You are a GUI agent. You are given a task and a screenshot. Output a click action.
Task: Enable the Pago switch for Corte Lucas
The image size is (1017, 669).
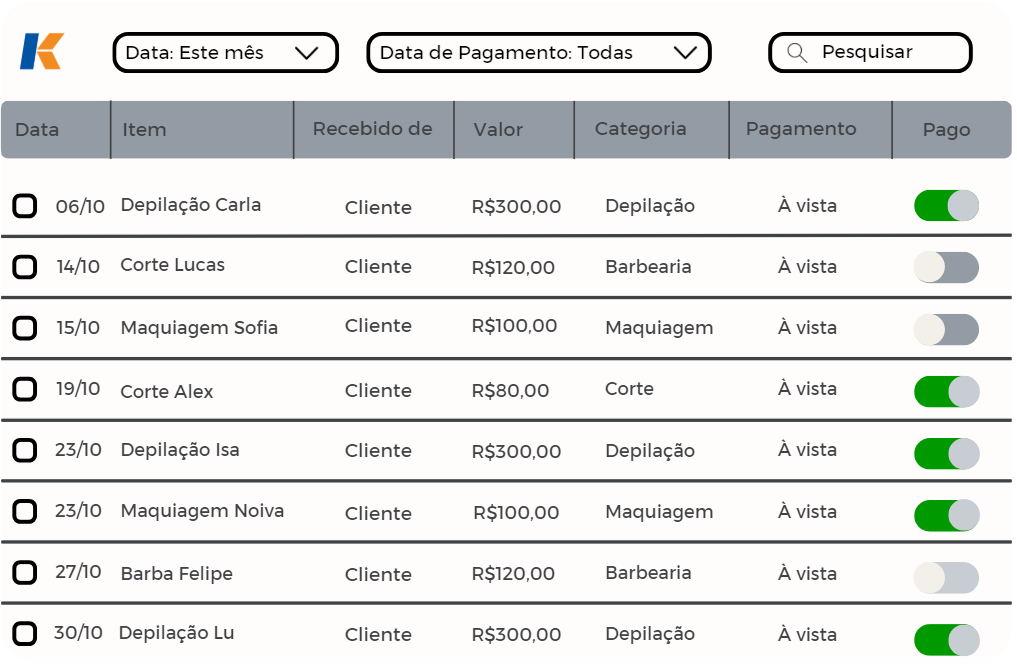(x=946, y=267)
